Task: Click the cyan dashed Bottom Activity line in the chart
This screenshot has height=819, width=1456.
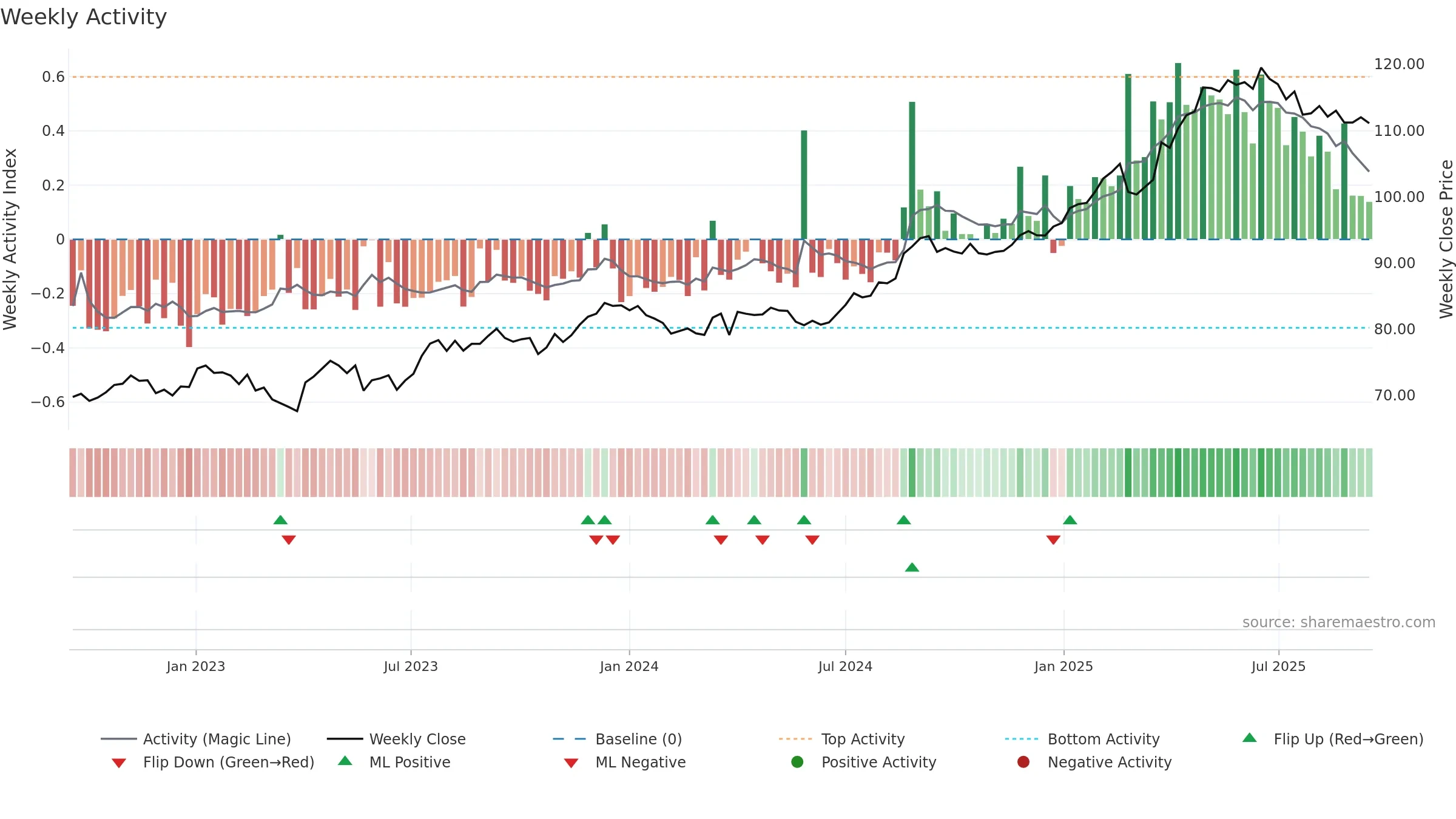Action: coord(721,328)
